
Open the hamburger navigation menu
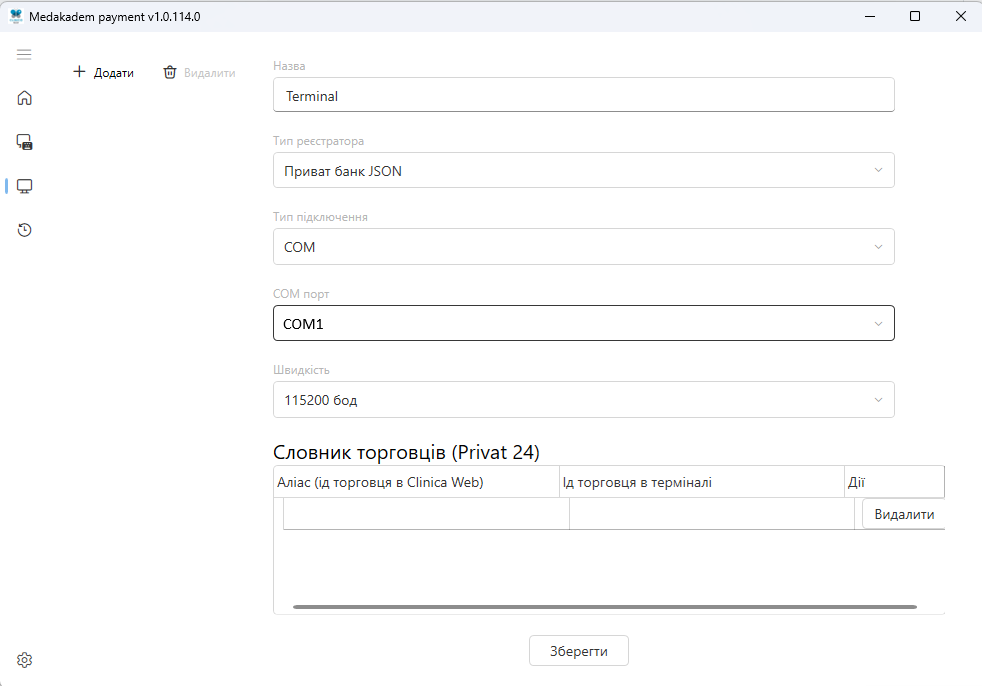coord(24,55)
